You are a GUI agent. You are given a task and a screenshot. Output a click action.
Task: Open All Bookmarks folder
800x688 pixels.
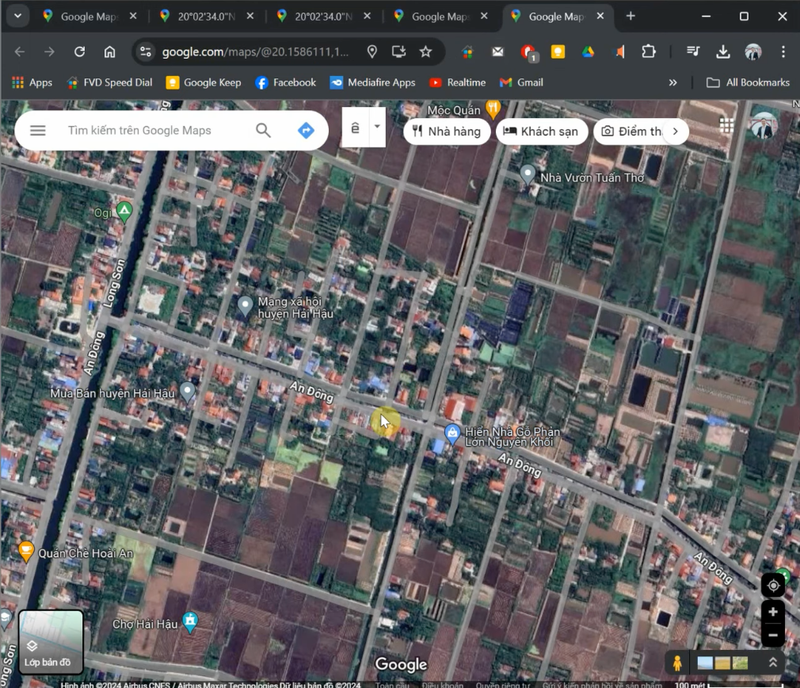[x=748, y=83]
